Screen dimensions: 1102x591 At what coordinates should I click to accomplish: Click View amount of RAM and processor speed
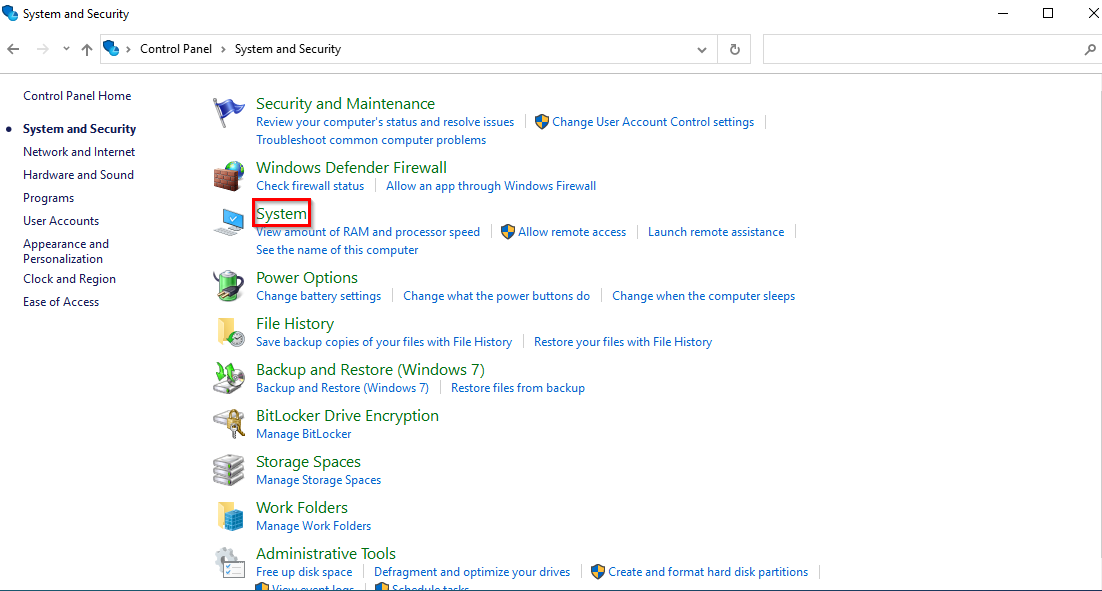pyautogui.click(x=368, y=232)
